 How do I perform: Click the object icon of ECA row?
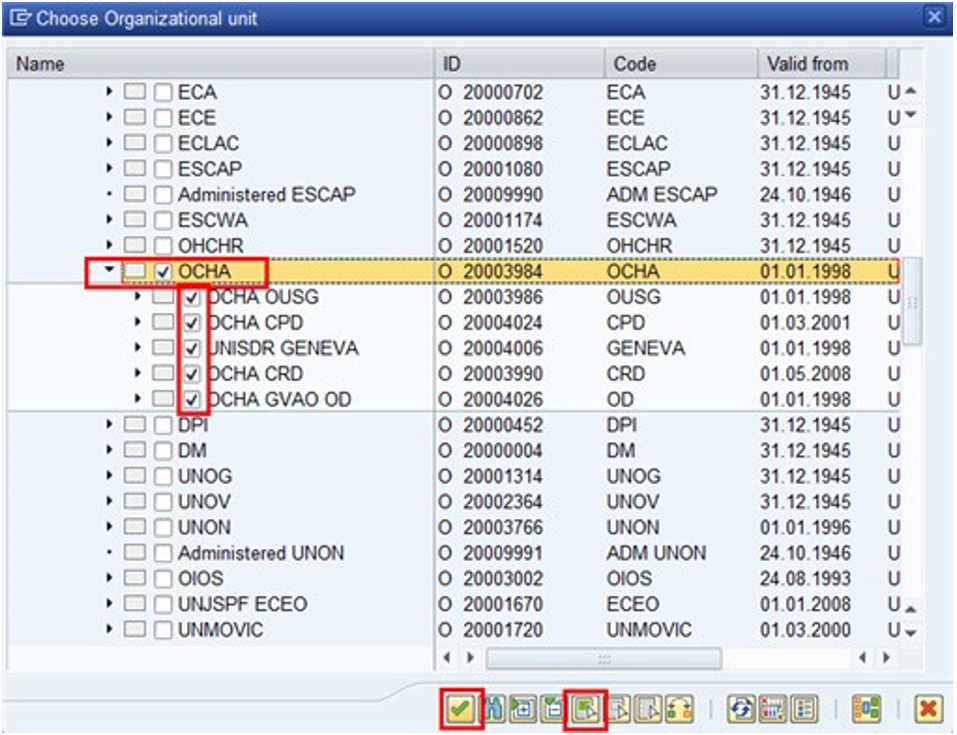pos(134,92)
